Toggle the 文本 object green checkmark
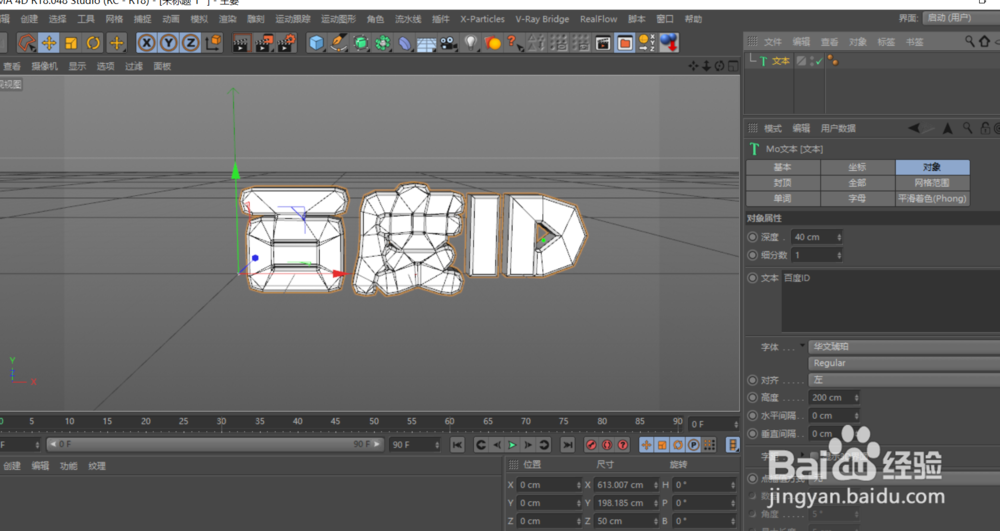This screenshot has height=531, width=1000. coord(819,61)
